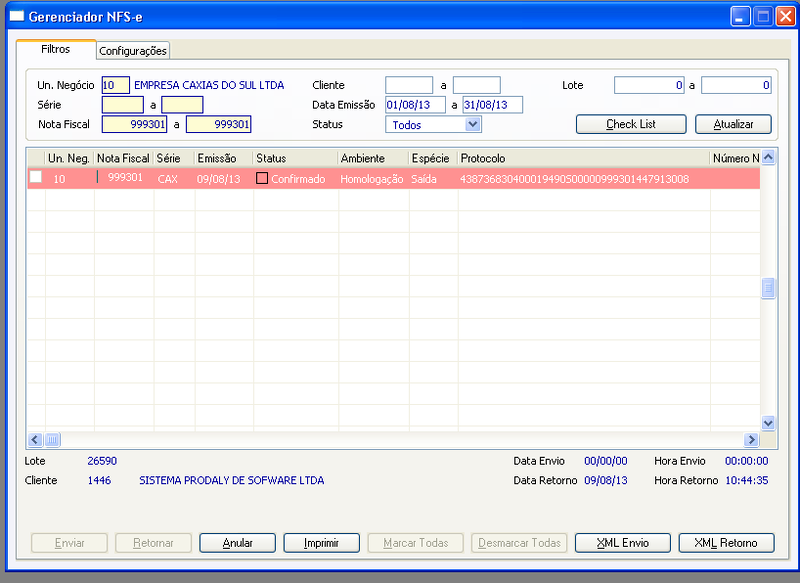Click the Status column header
The width and height of the screenshot is (800, 583).
(295, 158)
